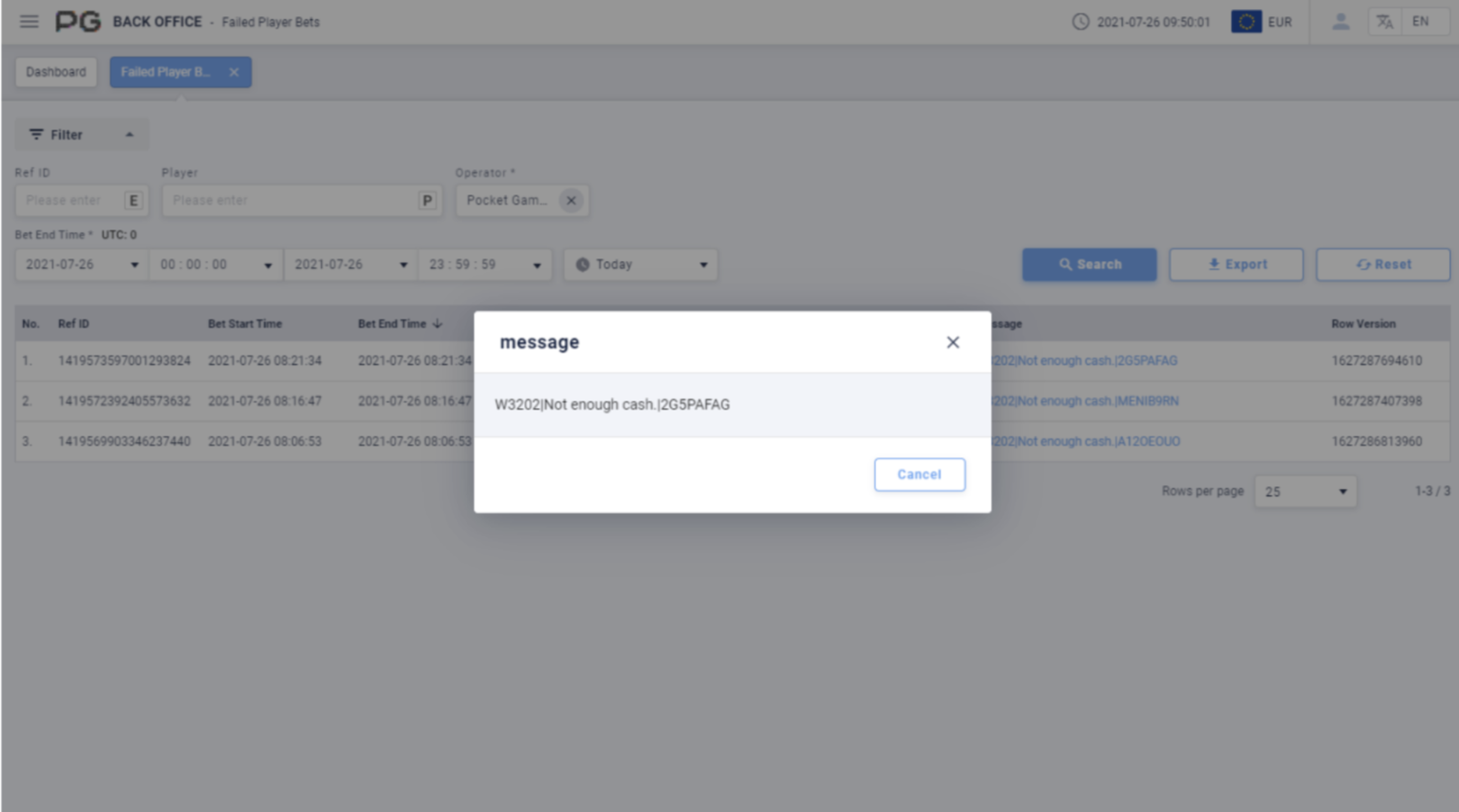Close the Failed Player Bets tab

[x=234, y=72]
